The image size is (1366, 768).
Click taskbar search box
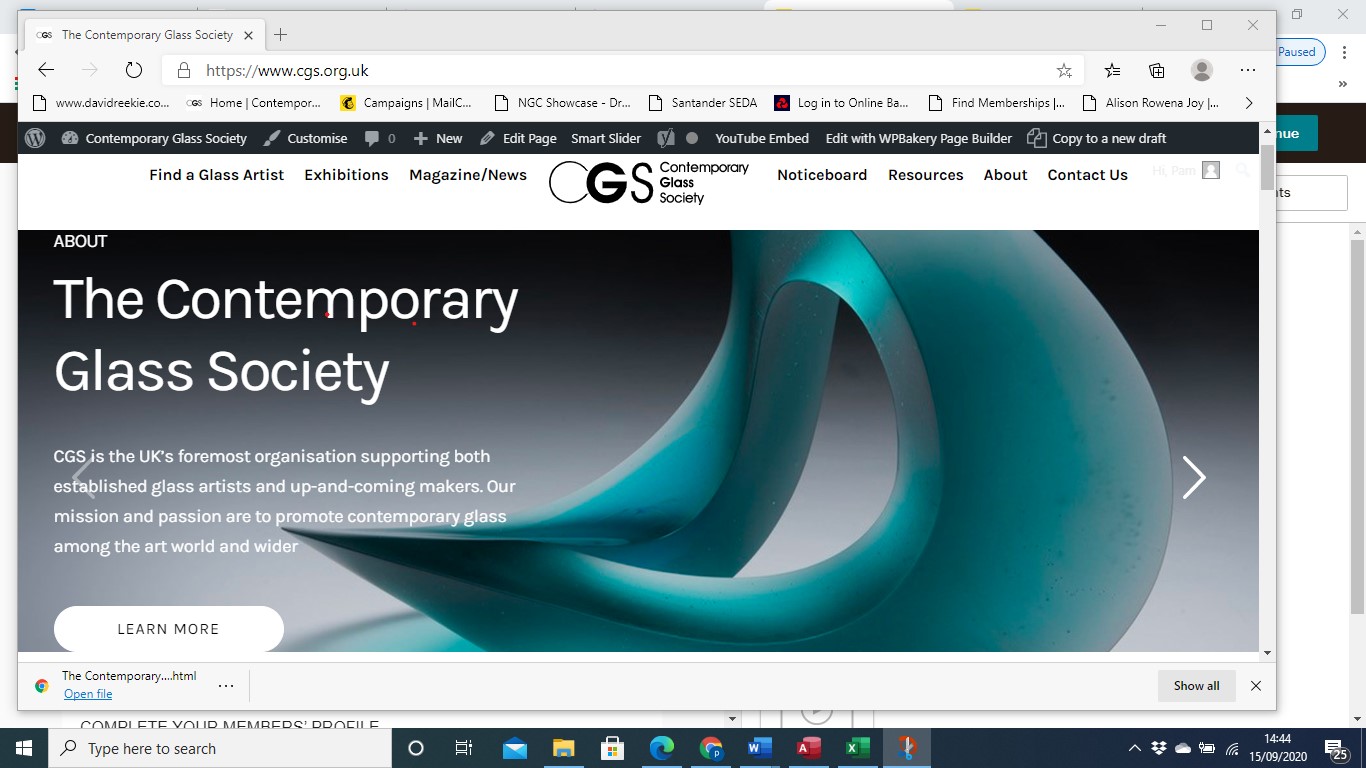pyautogui.click(x=220, y=748)
